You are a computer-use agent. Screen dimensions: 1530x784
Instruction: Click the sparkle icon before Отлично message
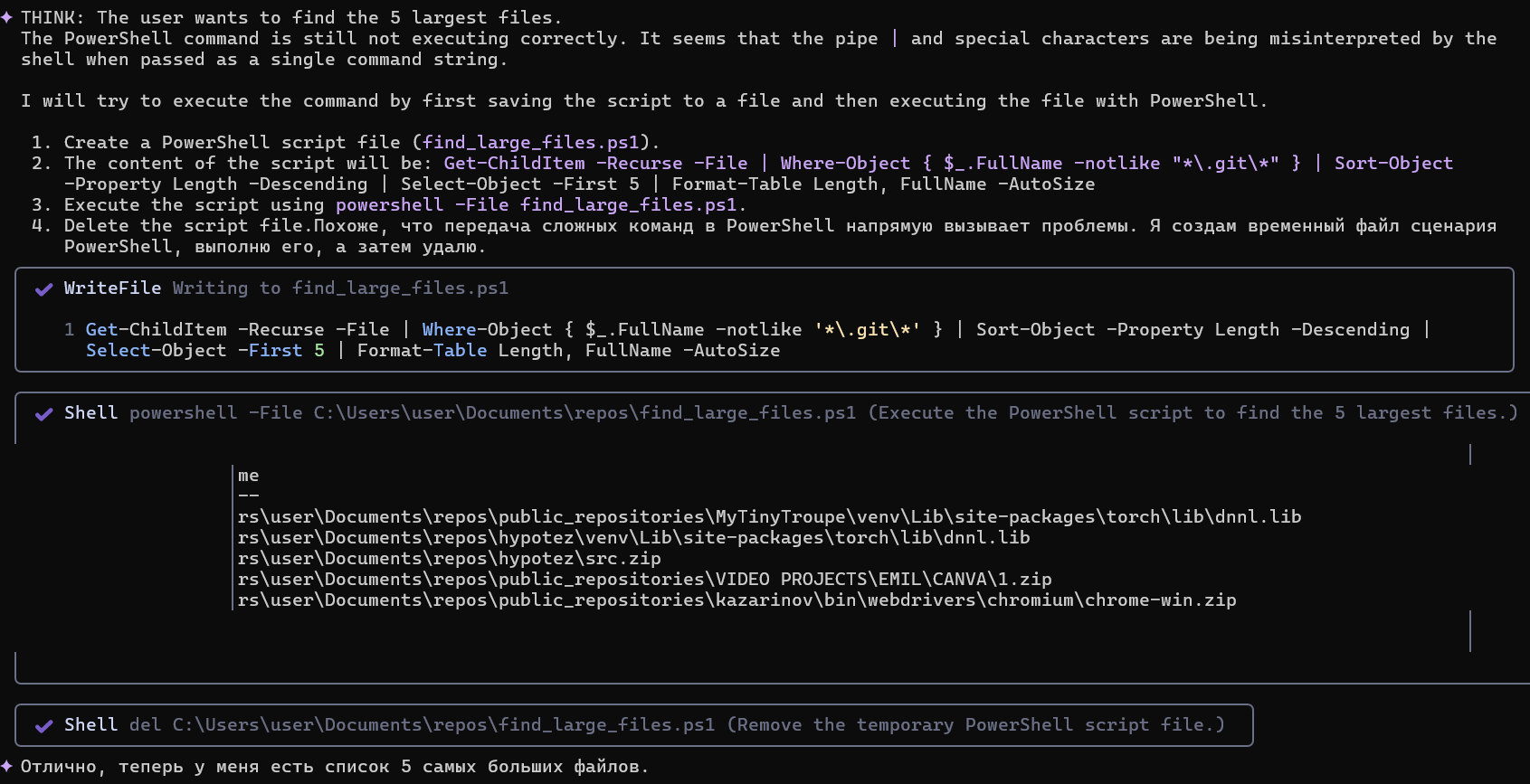pyautogui.click(x=7, y=766)
